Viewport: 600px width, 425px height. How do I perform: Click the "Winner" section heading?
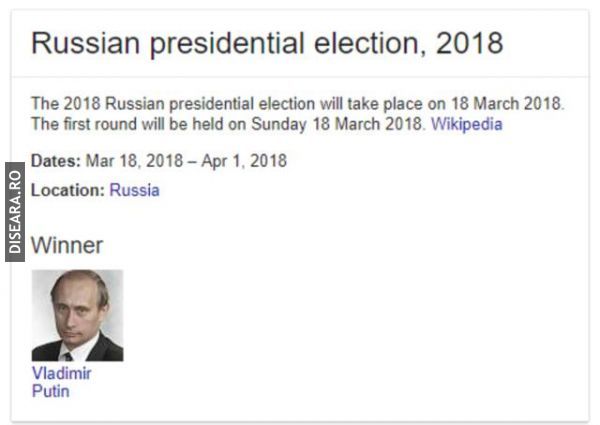pyautogui.click(x=67, y=245)
